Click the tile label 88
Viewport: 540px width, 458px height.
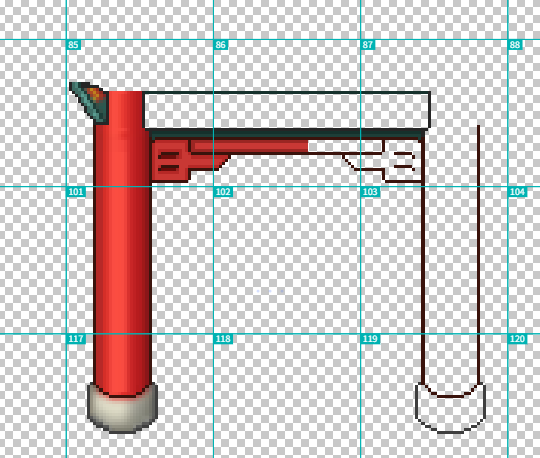[515, 45]
